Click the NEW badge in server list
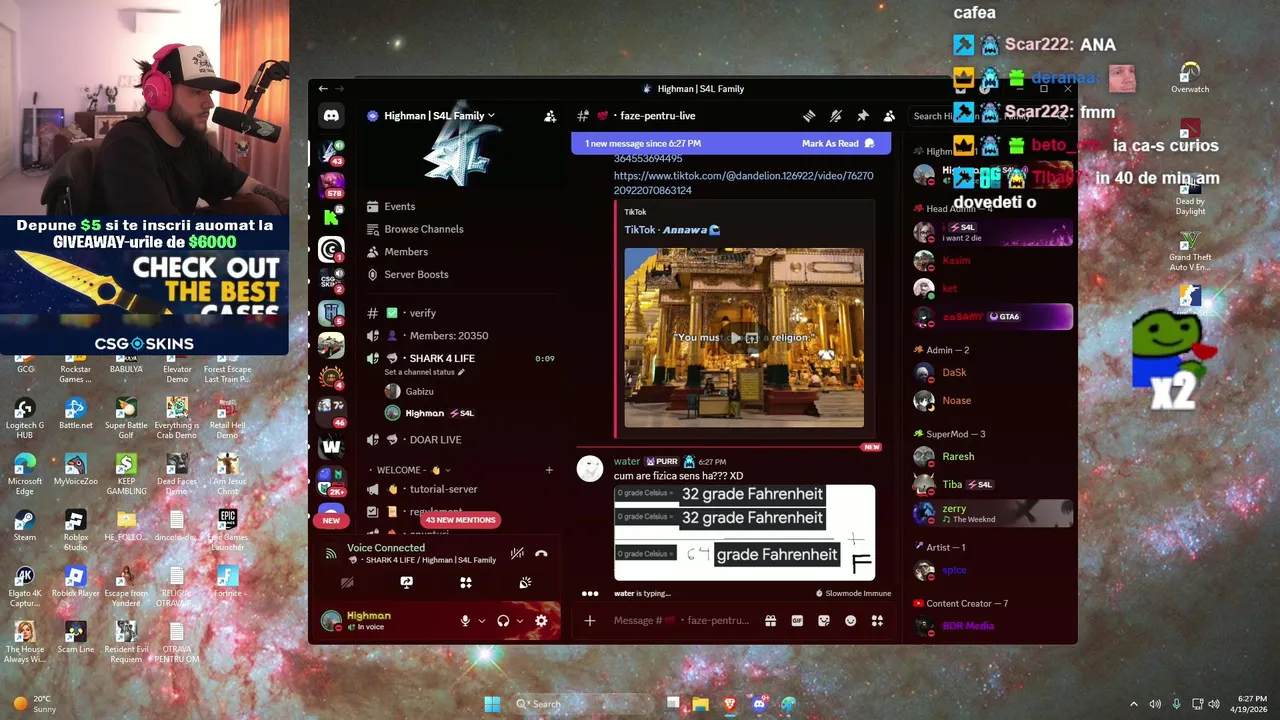The height and width of the screenshot is (720, 1280). (331, 520)
